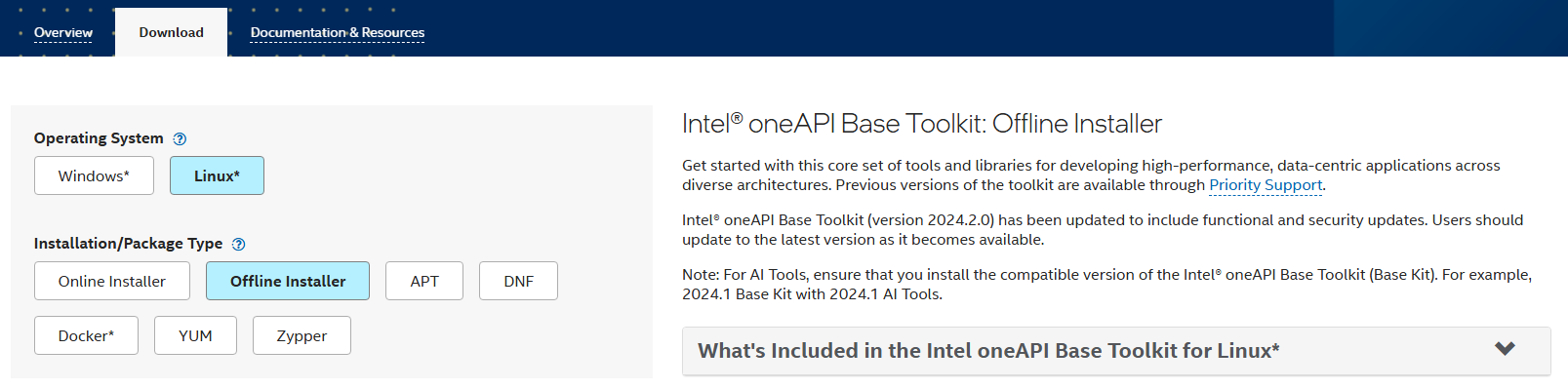
Task: Choose the Online Installer package type
Action: tap(112, 281)
